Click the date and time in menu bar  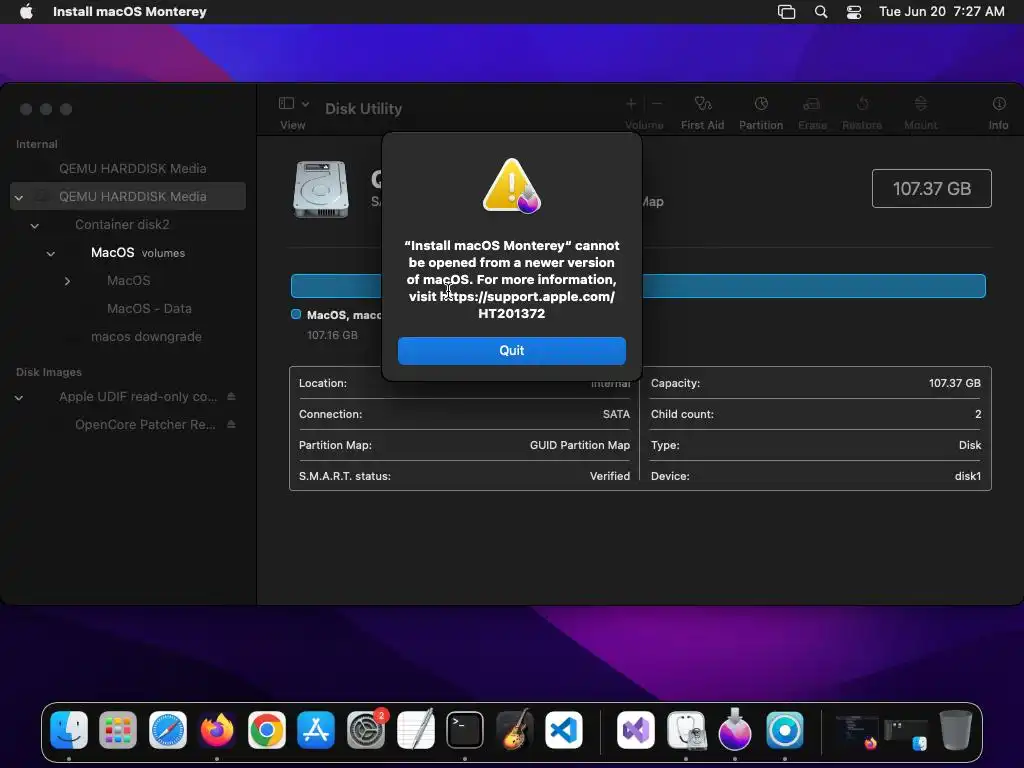(942, 11)
